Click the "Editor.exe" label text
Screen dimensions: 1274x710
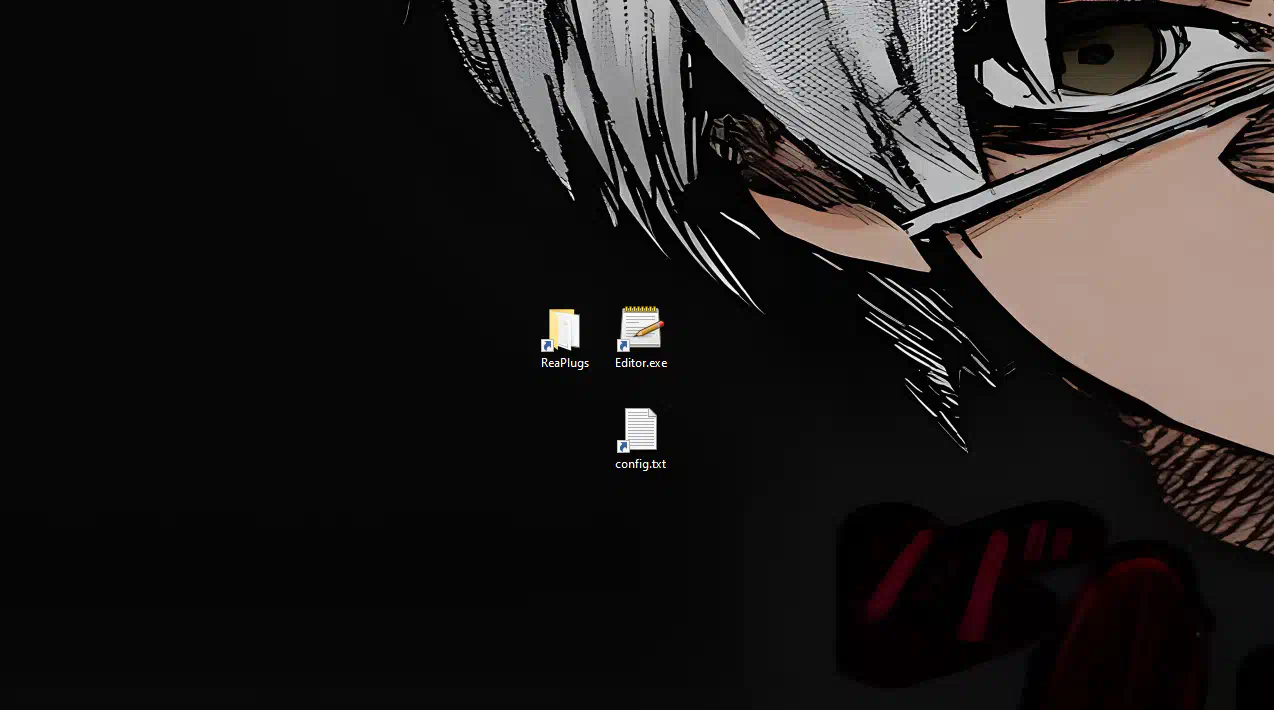point(641,363)
